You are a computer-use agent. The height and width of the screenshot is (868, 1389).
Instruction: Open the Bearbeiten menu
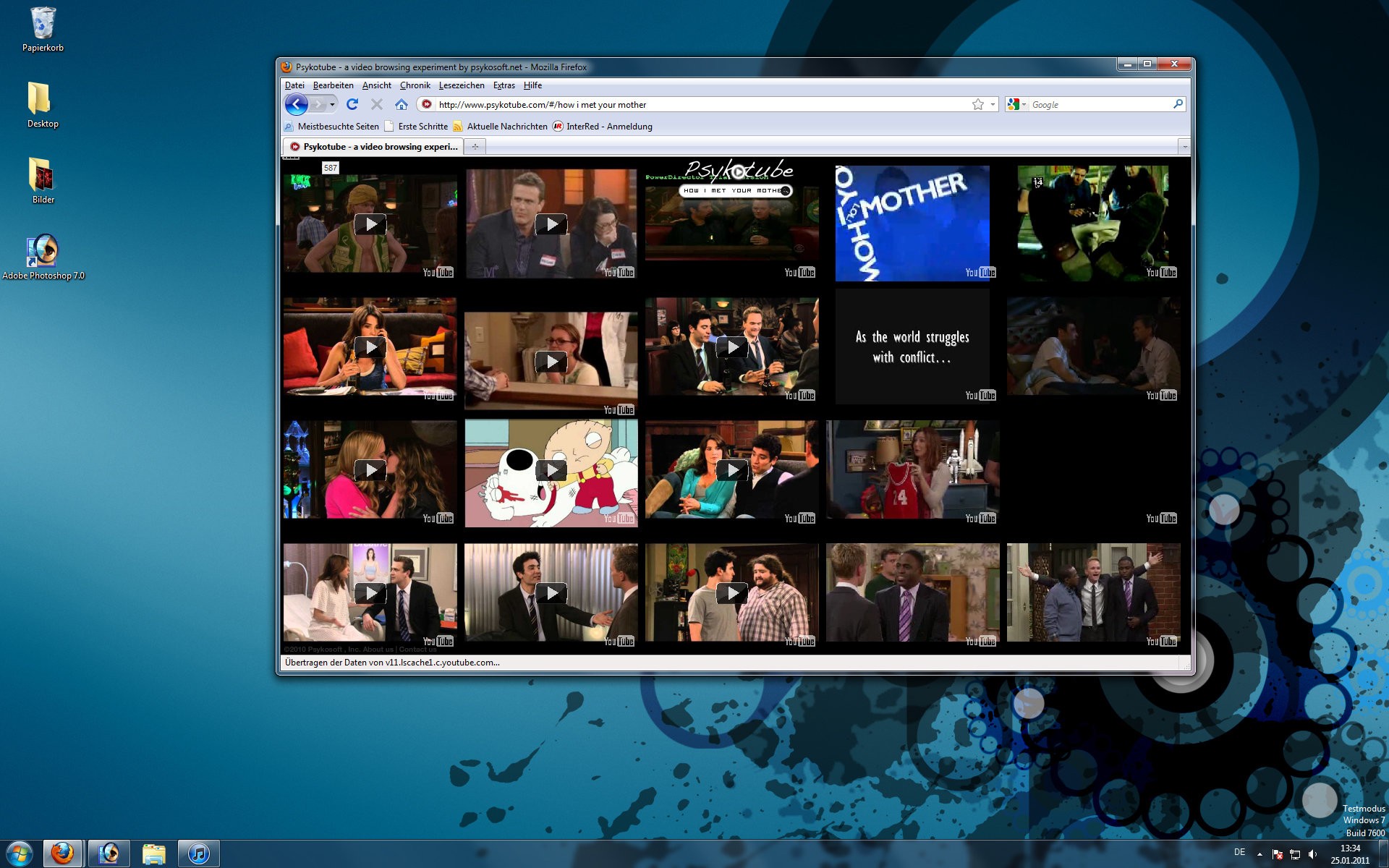333,85
